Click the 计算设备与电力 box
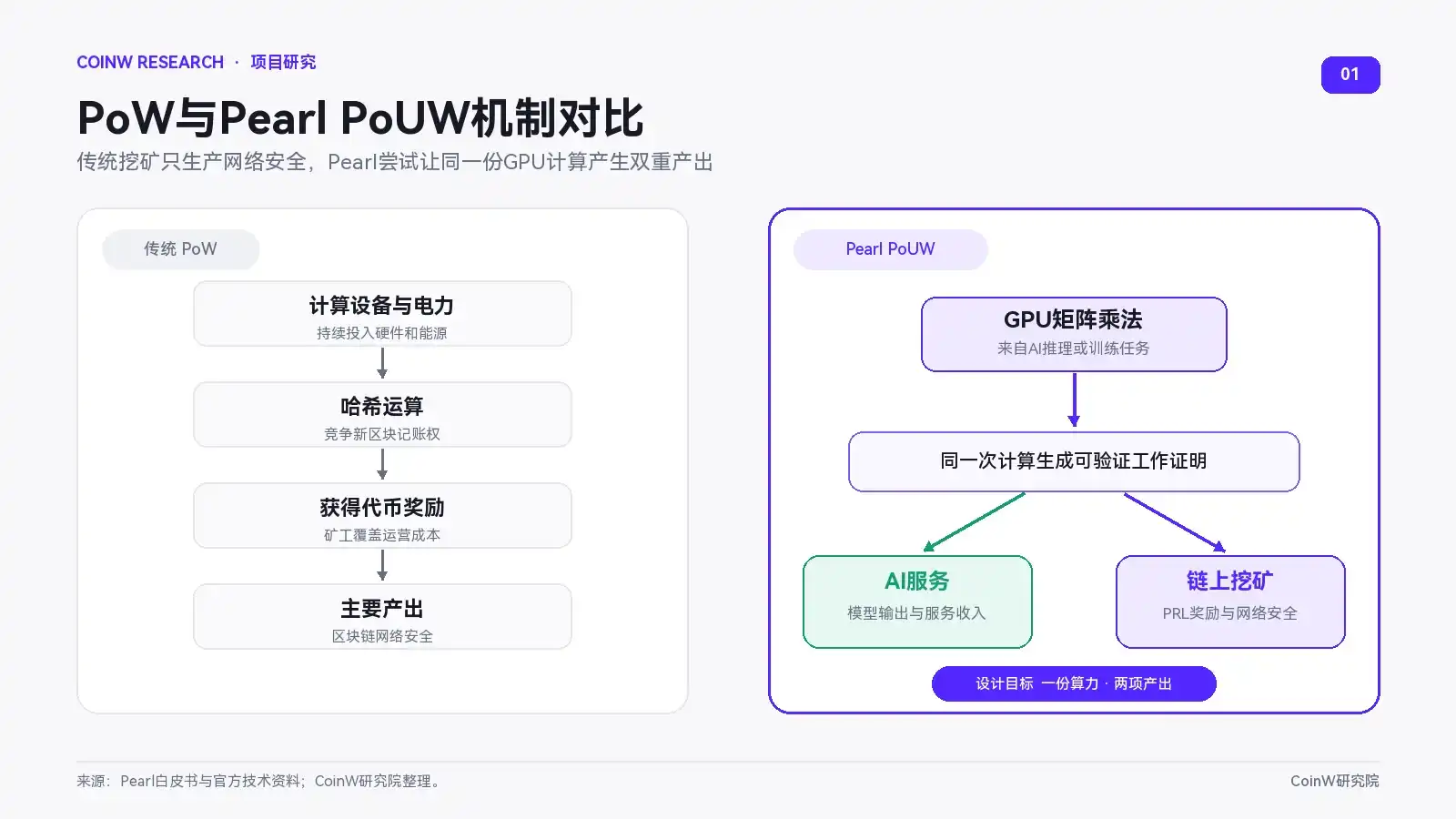Screen dimensions: 1456x819 click(x=382, y=314)
